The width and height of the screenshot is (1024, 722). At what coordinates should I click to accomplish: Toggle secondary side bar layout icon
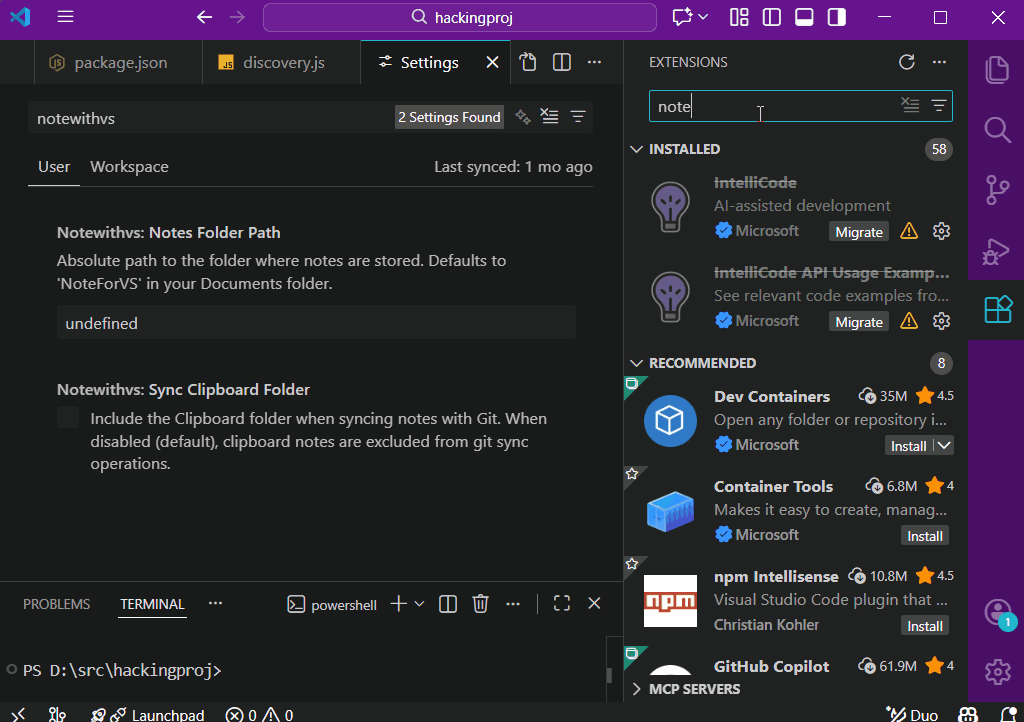837,17
